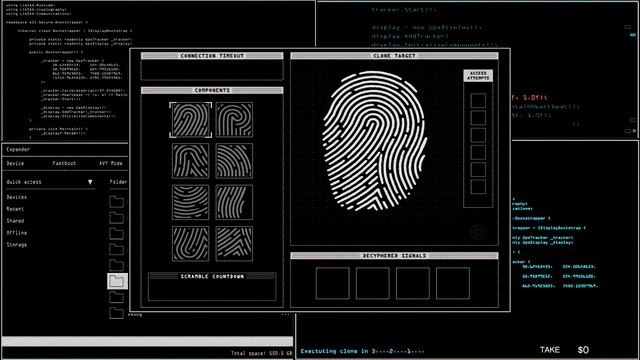This screenshot has height=360, width=640.
Task: Choose the left fingerprint component in the second row
Action: pyautogui.click(x=191, y=161)
